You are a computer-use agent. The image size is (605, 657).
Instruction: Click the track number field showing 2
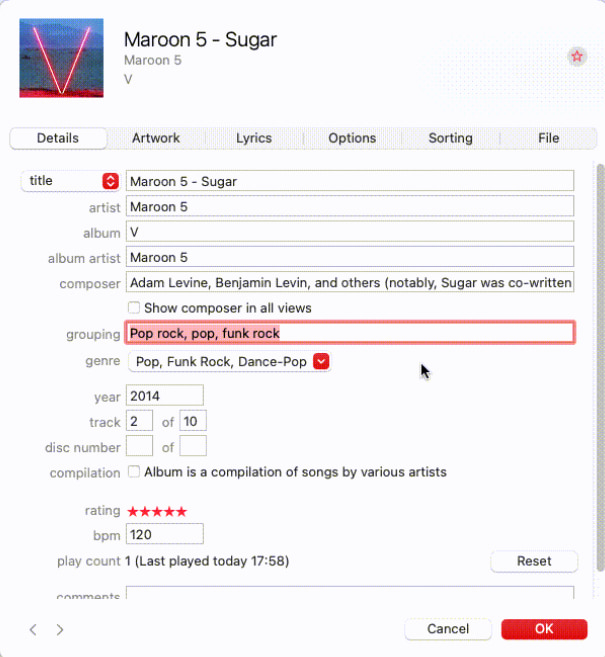point(139,421)
